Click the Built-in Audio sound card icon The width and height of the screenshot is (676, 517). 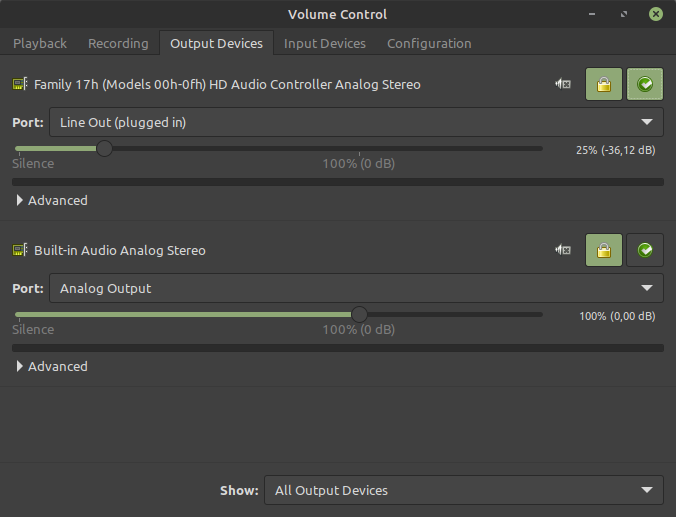[x=20, y=250]
